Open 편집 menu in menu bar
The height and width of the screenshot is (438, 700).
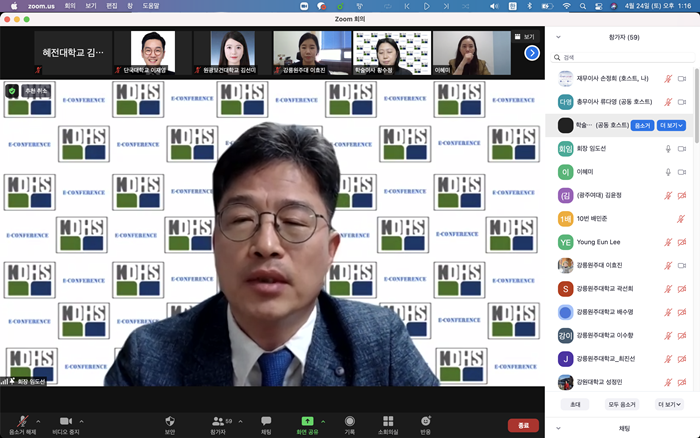pyautogui.click(x=112, y=6)
